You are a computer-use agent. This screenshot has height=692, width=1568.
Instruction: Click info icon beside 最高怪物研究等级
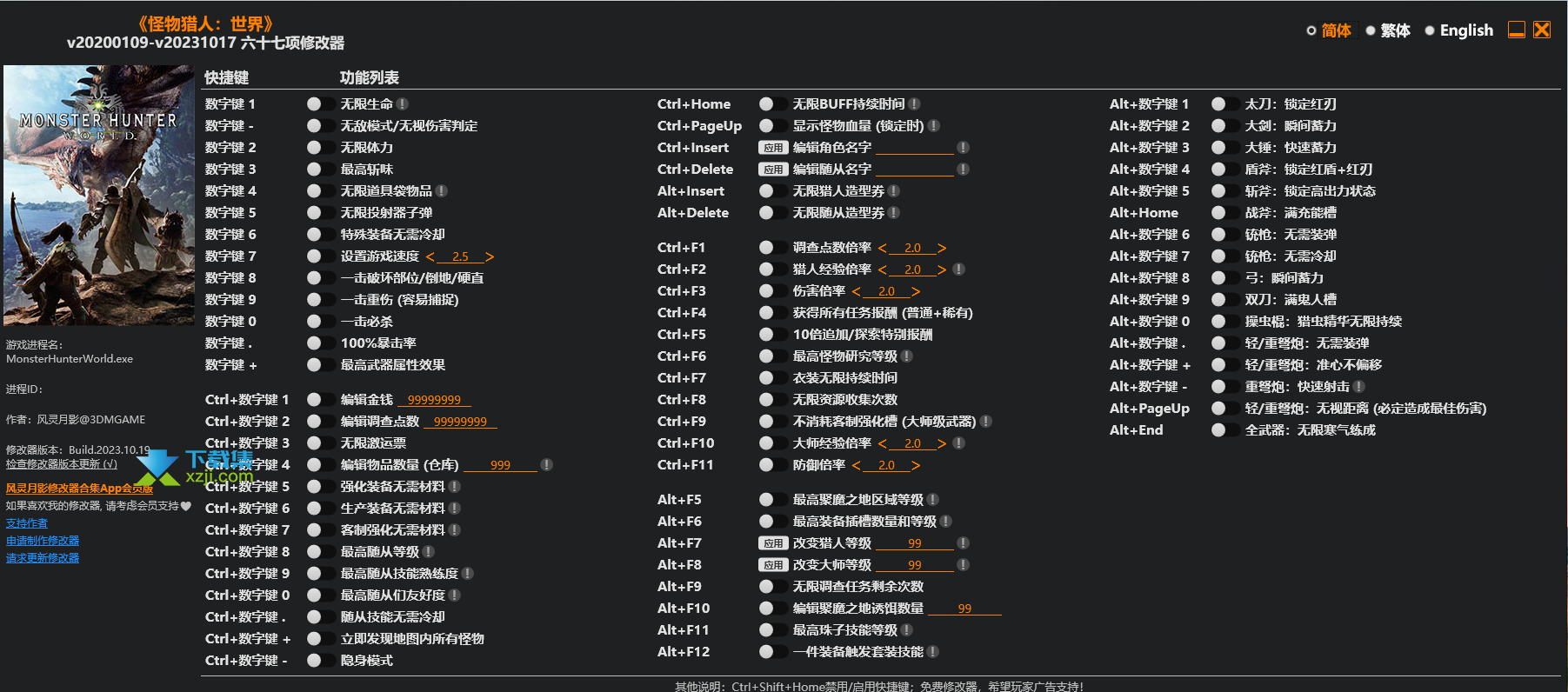tap(907, 356)
